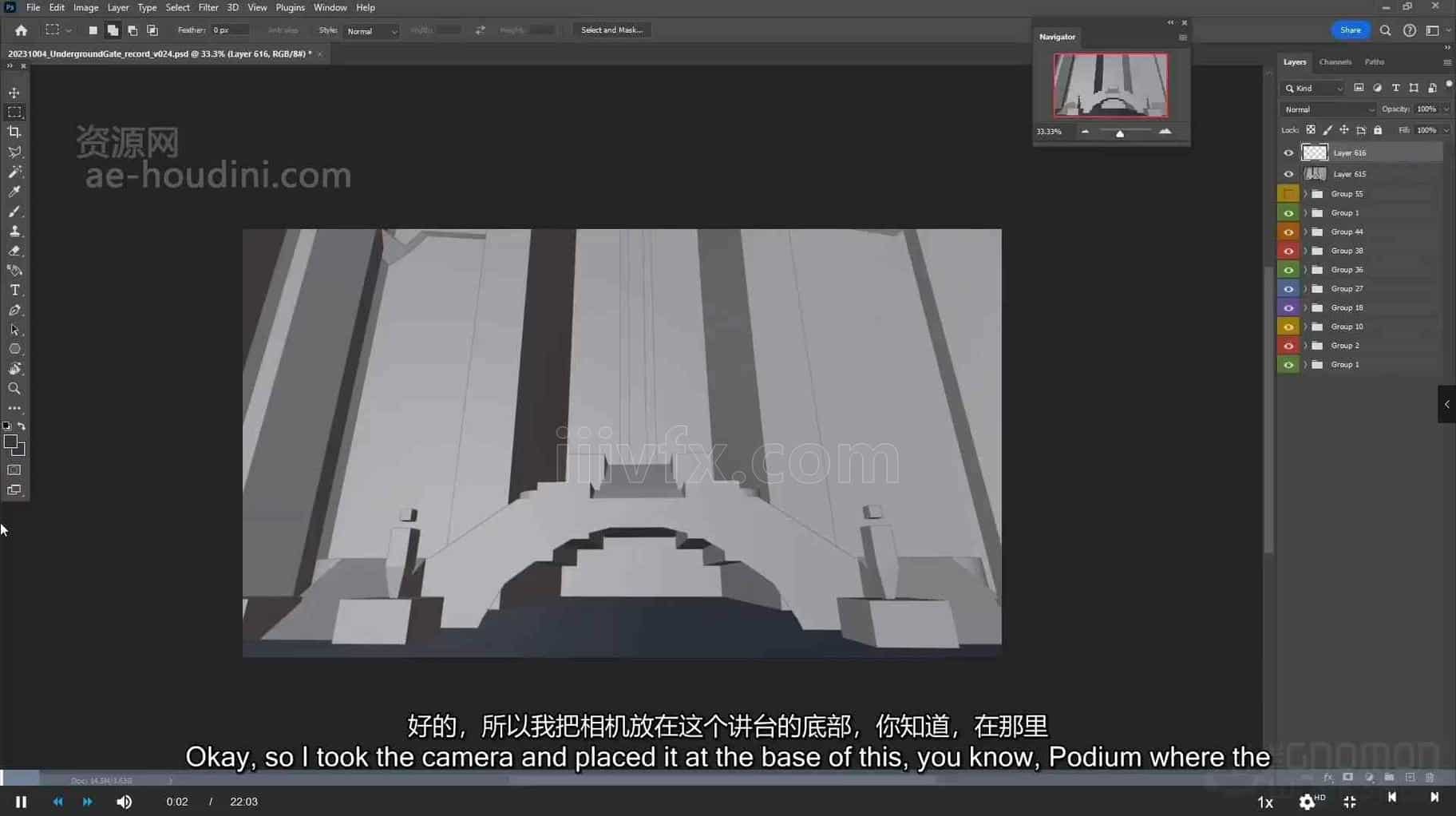Hide Group 36 with its eye icon
This screenshot has height=816, width=1456.
click(1288, 270)
